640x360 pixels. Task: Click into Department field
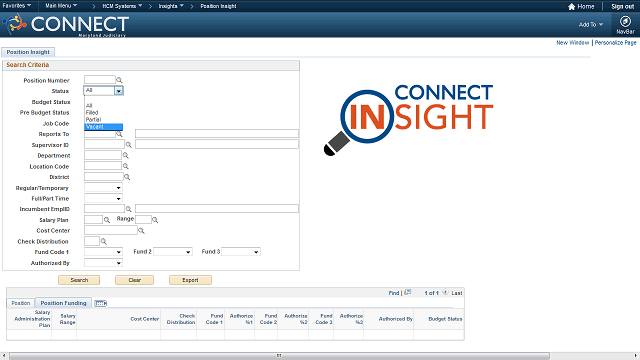(103, 155)
